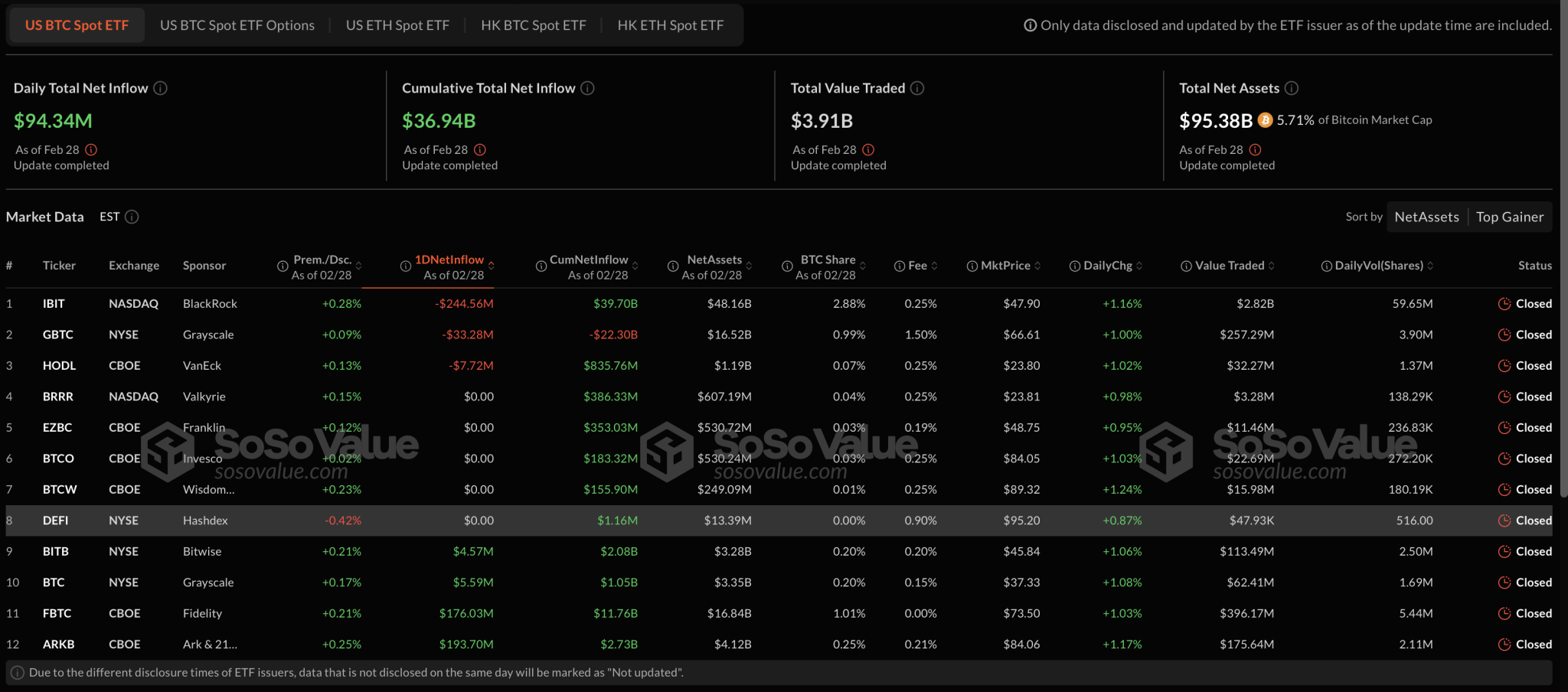Click the $94.34M daily inflow value

(53, 121)
